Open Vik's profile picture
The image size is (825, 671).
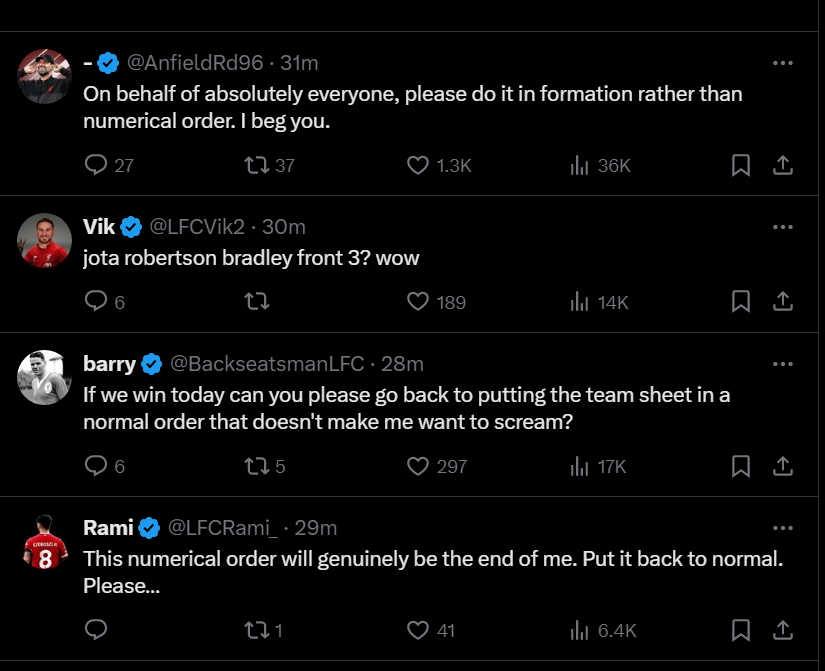[45, 240]
